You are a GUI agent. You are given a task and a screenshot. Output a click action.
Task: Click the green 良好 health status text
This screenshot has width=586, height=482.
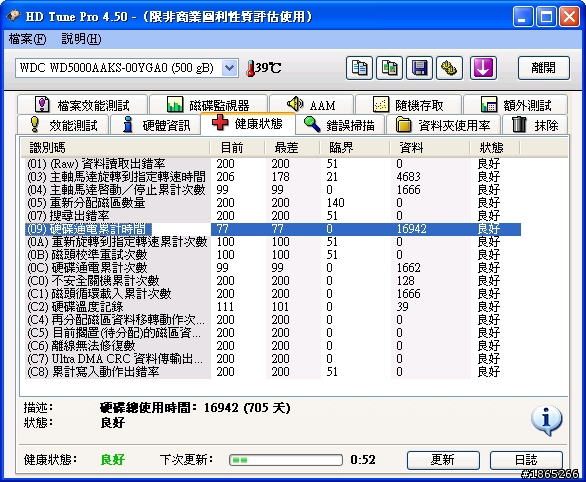112,460
